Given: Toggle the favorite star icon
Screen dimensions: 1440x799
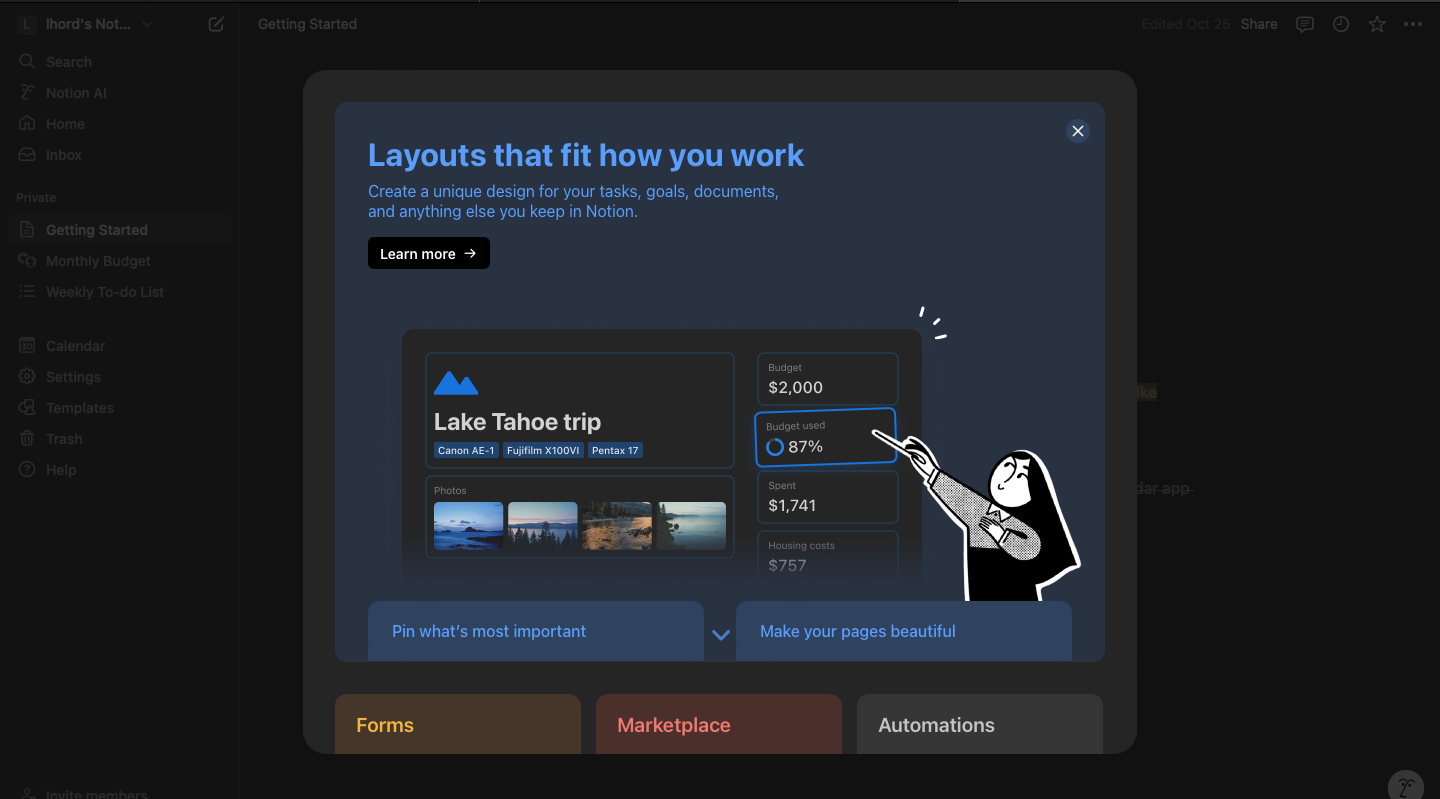Looking at the screenshot, I should (x=1377, y=24).
